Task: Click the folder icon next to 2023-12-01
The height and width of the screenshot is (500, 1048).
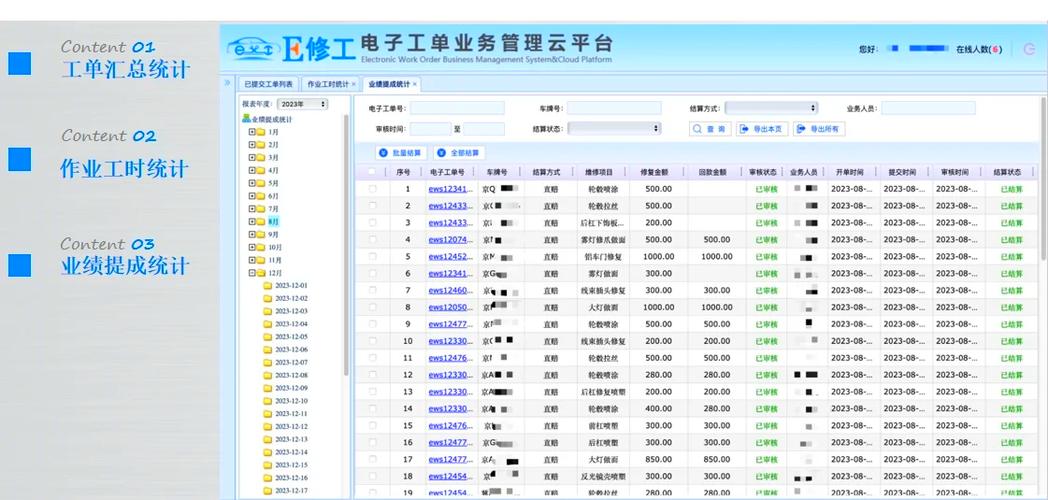Action: 267,286
